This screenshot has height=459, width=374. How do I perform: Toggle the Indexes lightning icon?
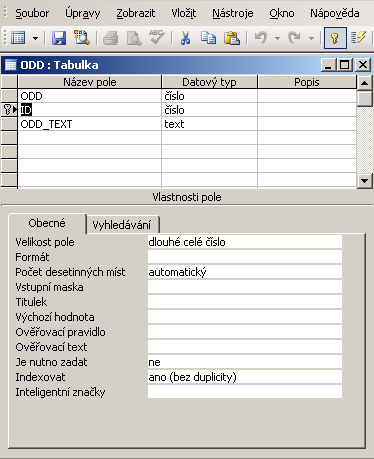(359, 38)
